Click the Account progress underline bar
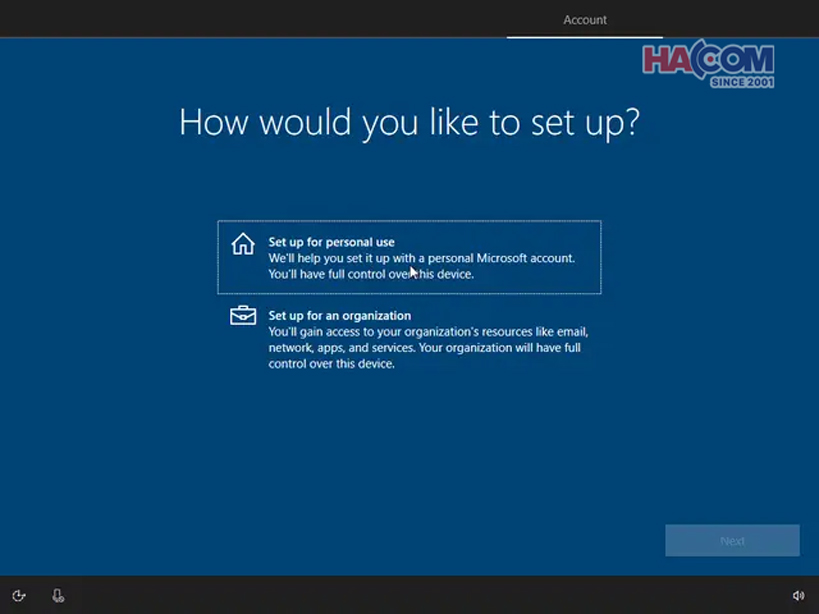Screen dimensions: 819x614 tap(583, 35)
